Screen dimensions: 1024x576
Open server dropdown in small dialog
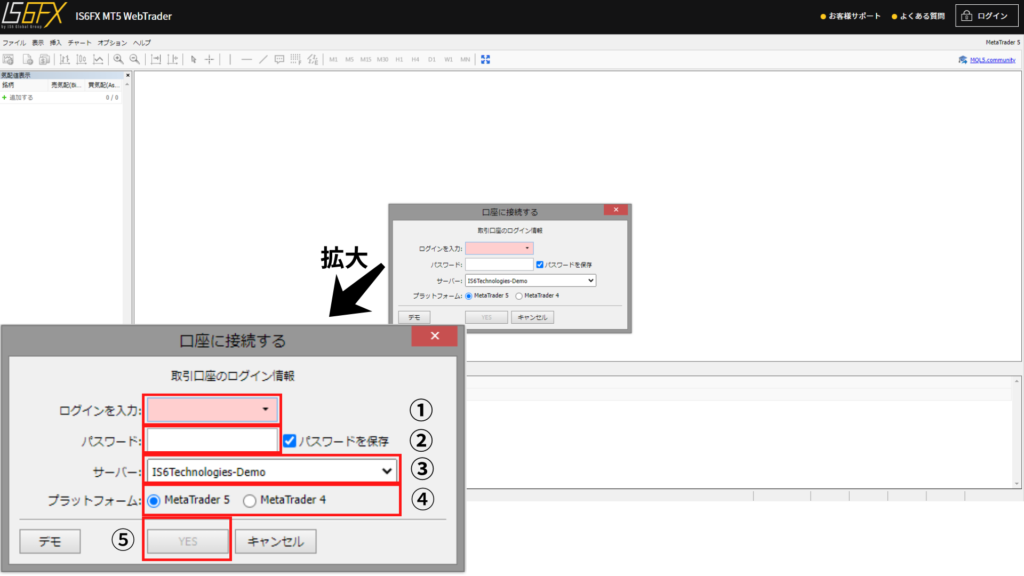click(x=530, y=281)
